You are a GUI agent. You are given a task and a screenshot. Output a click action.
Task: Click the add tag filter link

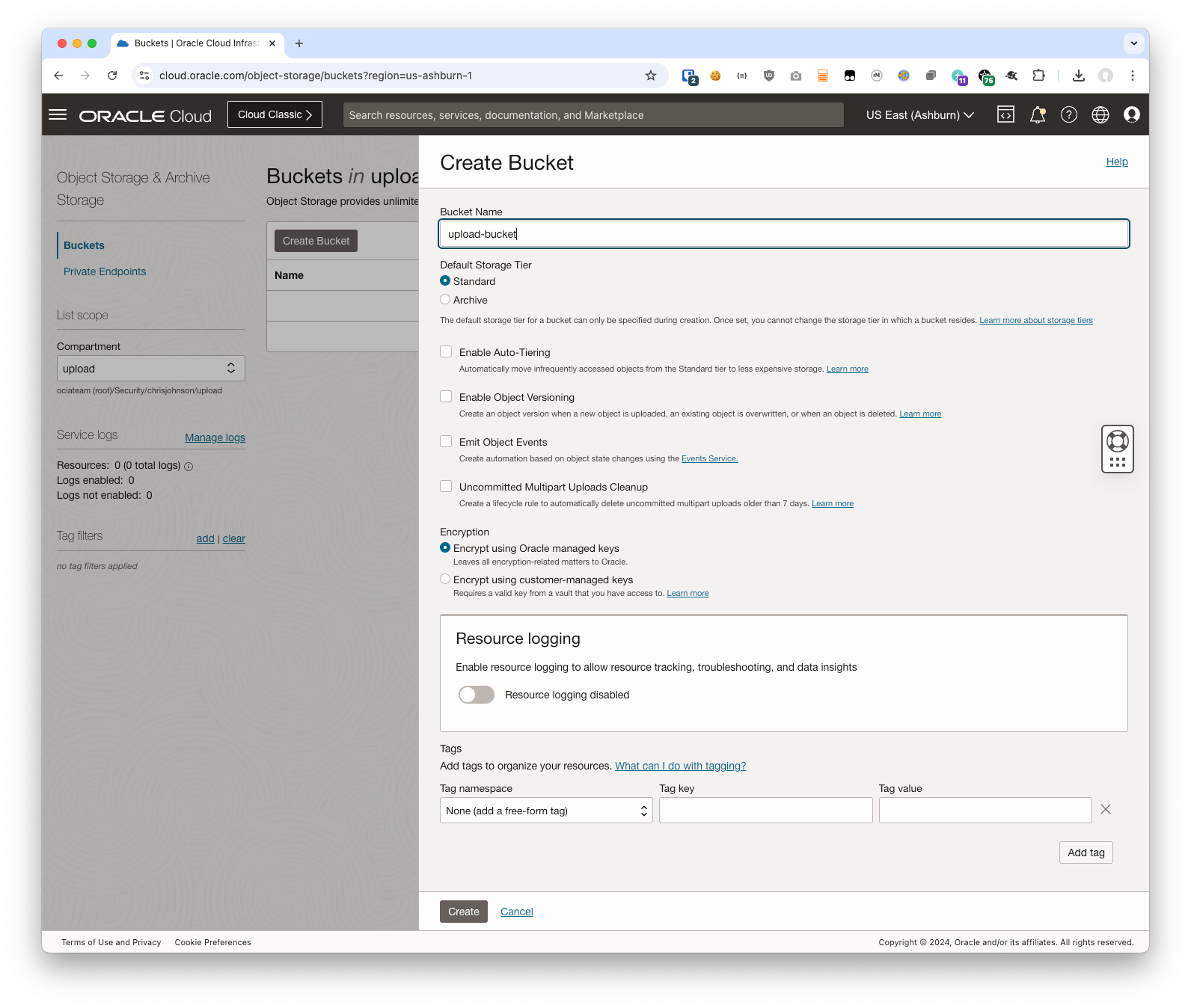pos(205,538)
